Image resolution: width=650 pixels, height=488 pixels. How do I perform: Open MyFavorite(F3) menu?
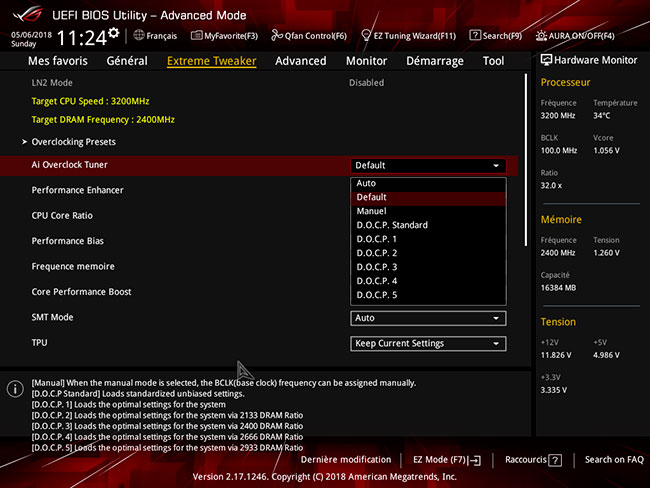(224, 36)
